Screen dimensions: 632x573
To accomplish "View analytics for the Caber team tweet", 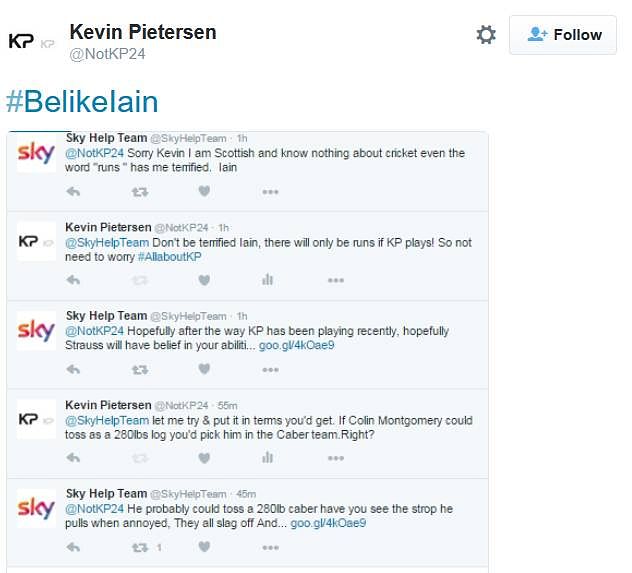I will tap(268, 457).
